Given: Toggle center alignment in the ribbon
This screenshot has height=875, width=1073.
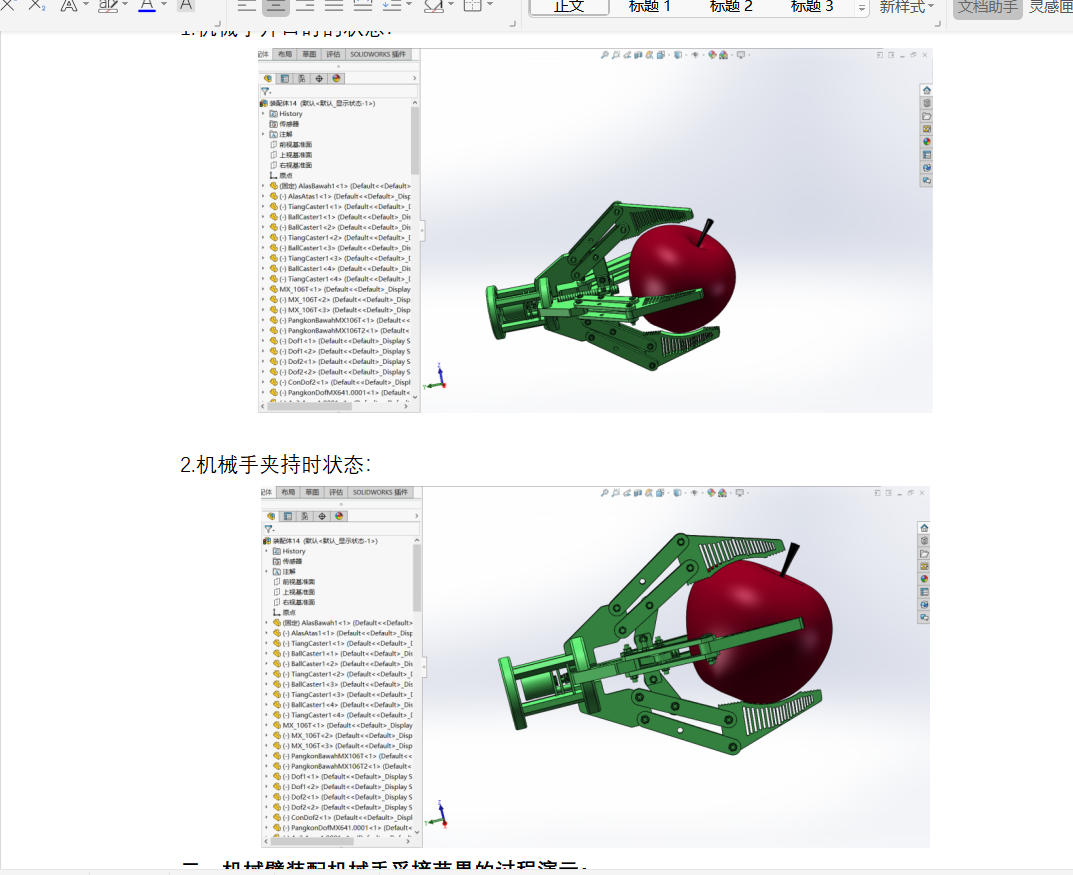Looking at the screenshot, I should [x=276, y=6].
